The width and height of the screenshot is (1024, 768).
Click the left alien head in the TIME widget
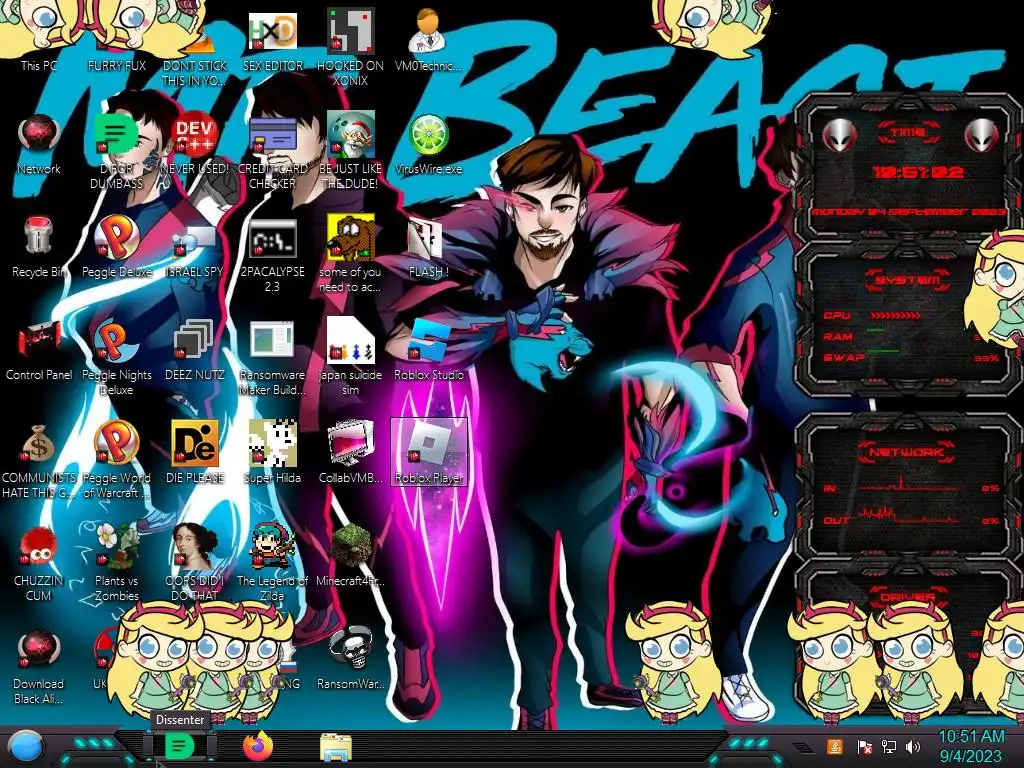point(838,135)
